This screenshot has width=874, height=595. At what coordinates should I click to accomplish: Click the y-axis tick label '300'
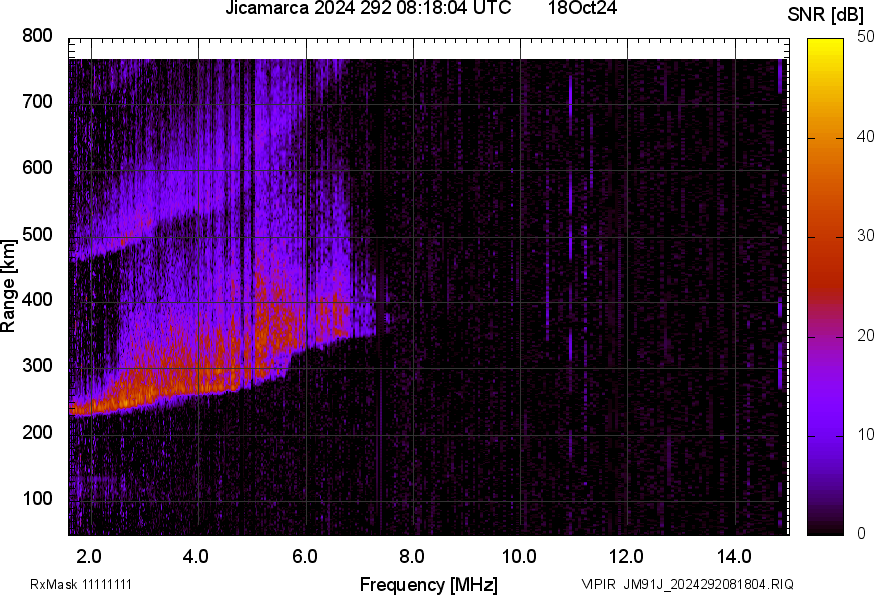(x=37, y=366)
